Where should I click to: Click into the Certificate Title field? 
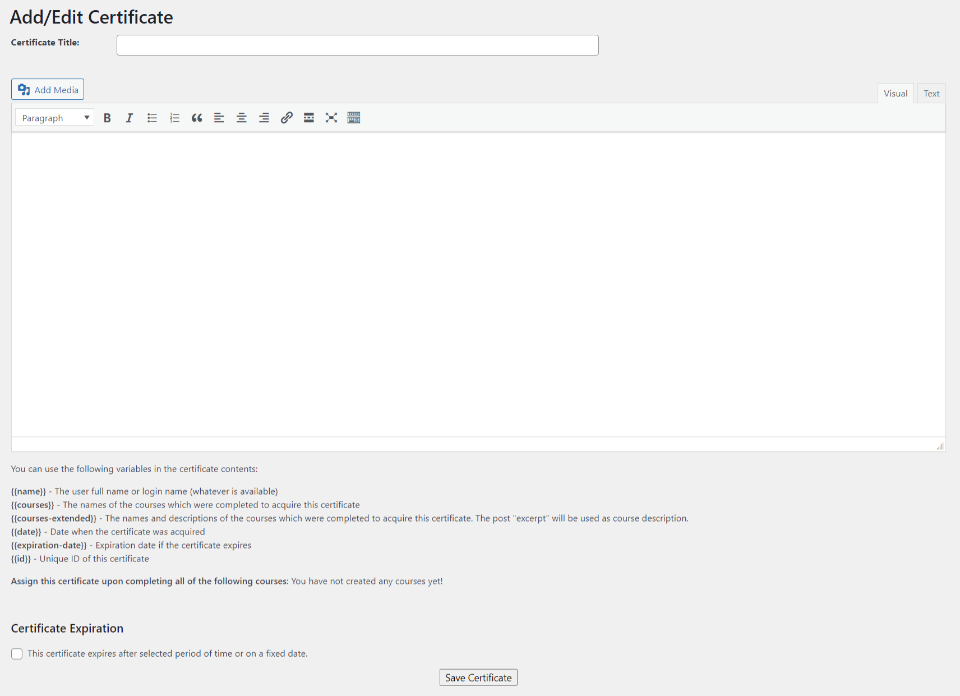tap(357, 45)
